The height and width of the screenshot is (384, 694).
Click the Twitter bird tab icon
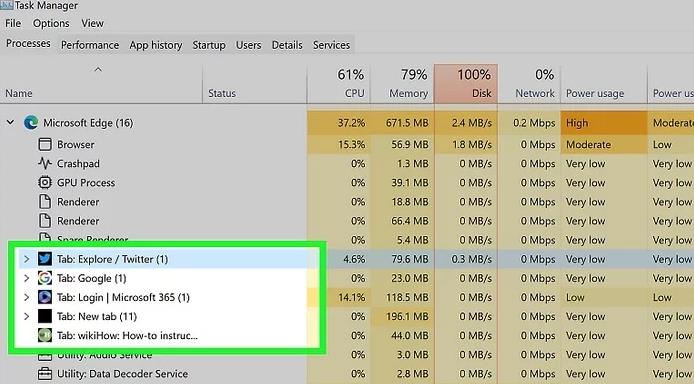[45, 259]
